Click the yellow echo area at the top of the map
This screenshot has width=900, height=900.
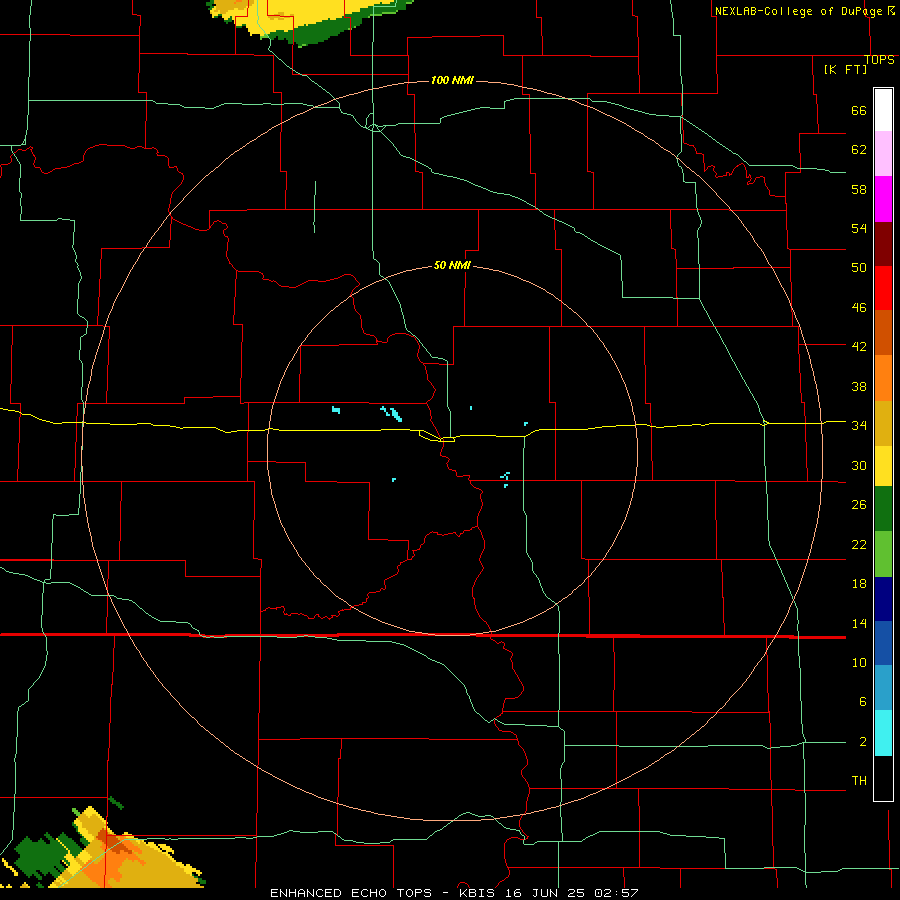click(x=310, y=17)
